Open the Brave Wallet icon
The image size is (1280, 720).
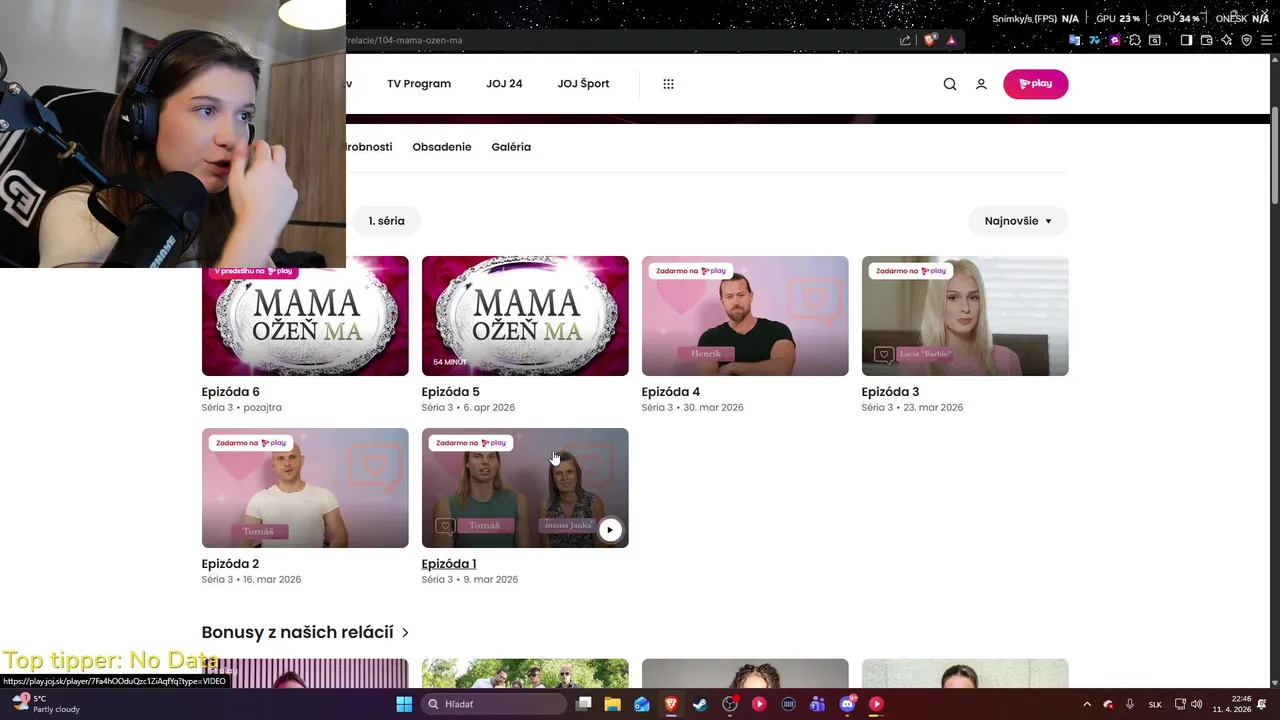point(1206,40)
